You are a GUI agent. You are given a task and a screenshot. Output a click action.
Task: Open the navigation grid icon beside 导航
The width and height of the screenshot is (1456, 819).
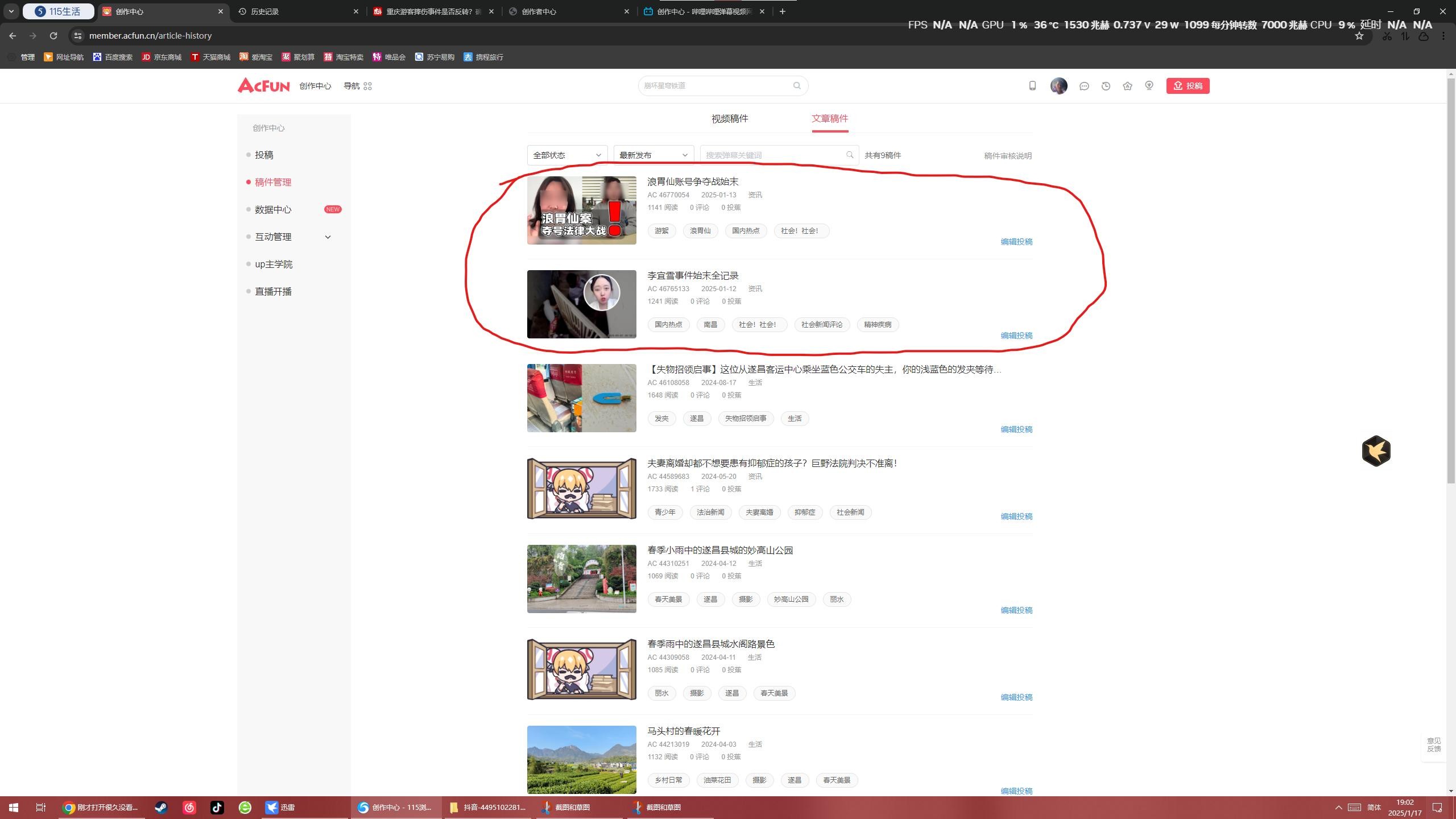(367, 86)
